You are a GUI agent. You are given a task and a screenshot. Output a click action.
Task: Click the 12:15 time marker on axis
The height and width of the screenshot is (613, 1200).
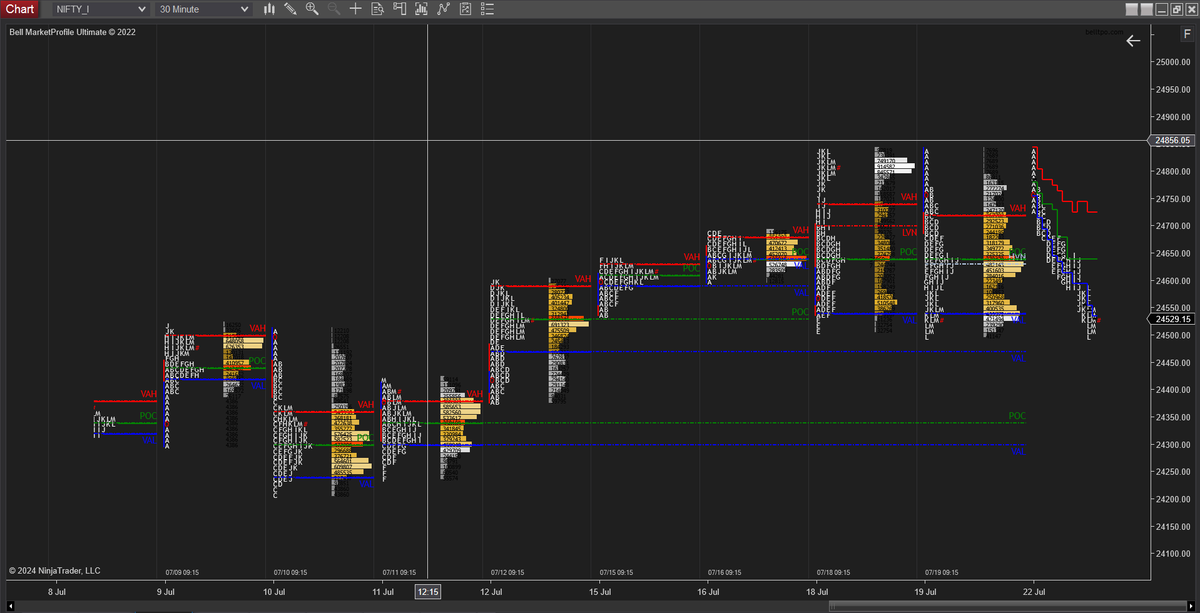pos(428,592)
